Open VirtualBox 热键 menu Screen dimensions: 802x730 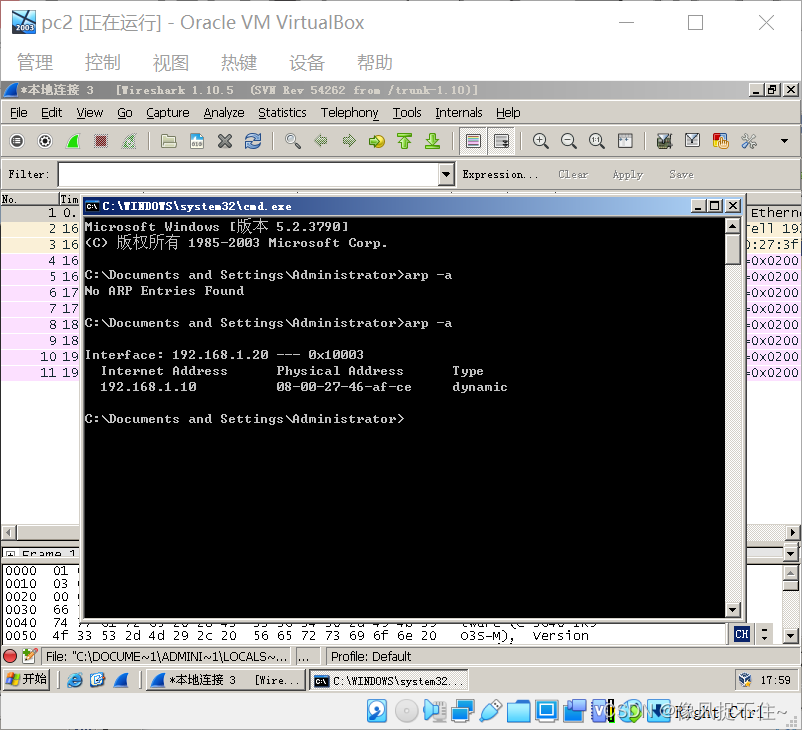[239, 62]
